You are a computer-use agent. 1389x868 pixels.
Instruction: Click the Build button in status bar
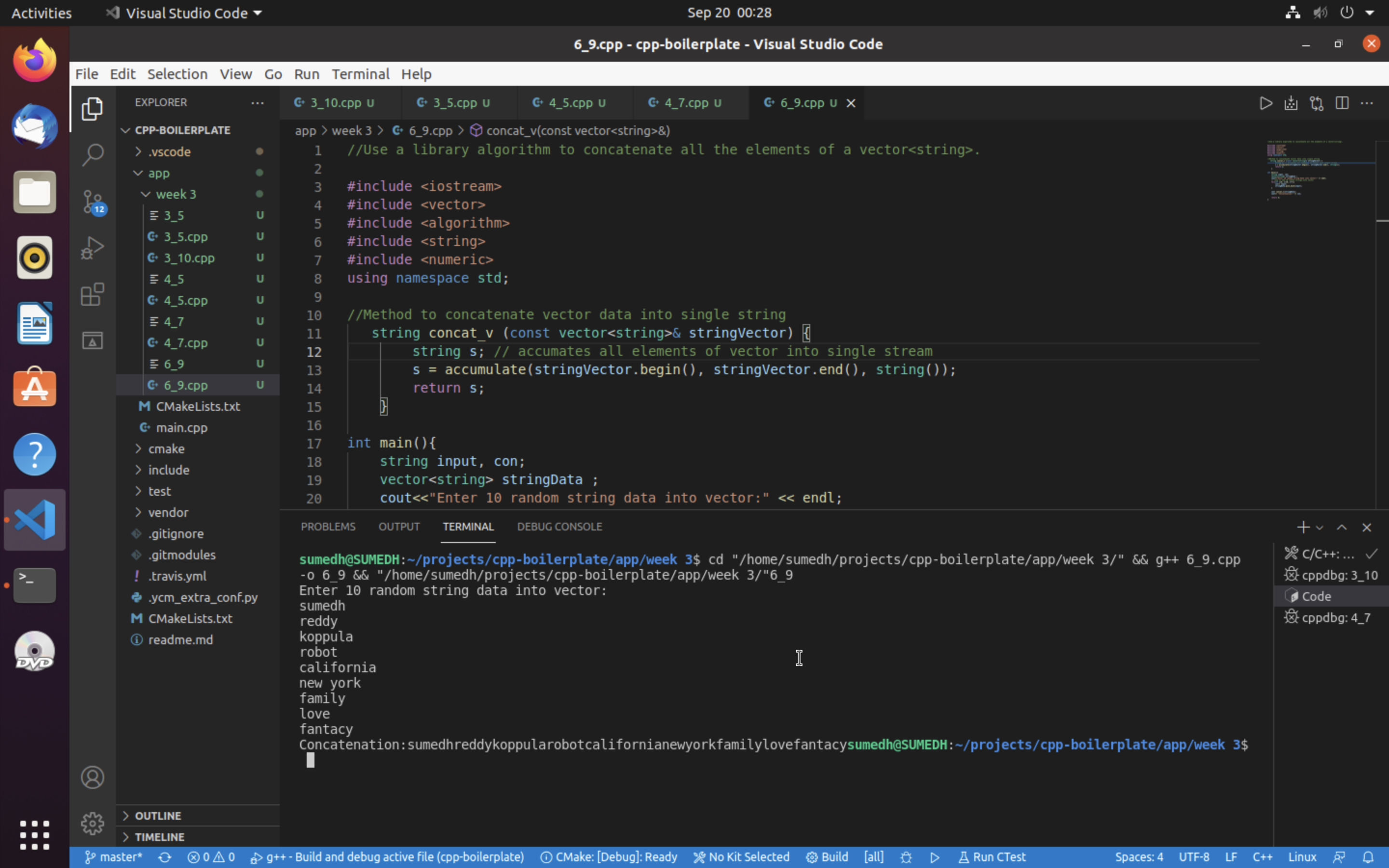point(827,857)
